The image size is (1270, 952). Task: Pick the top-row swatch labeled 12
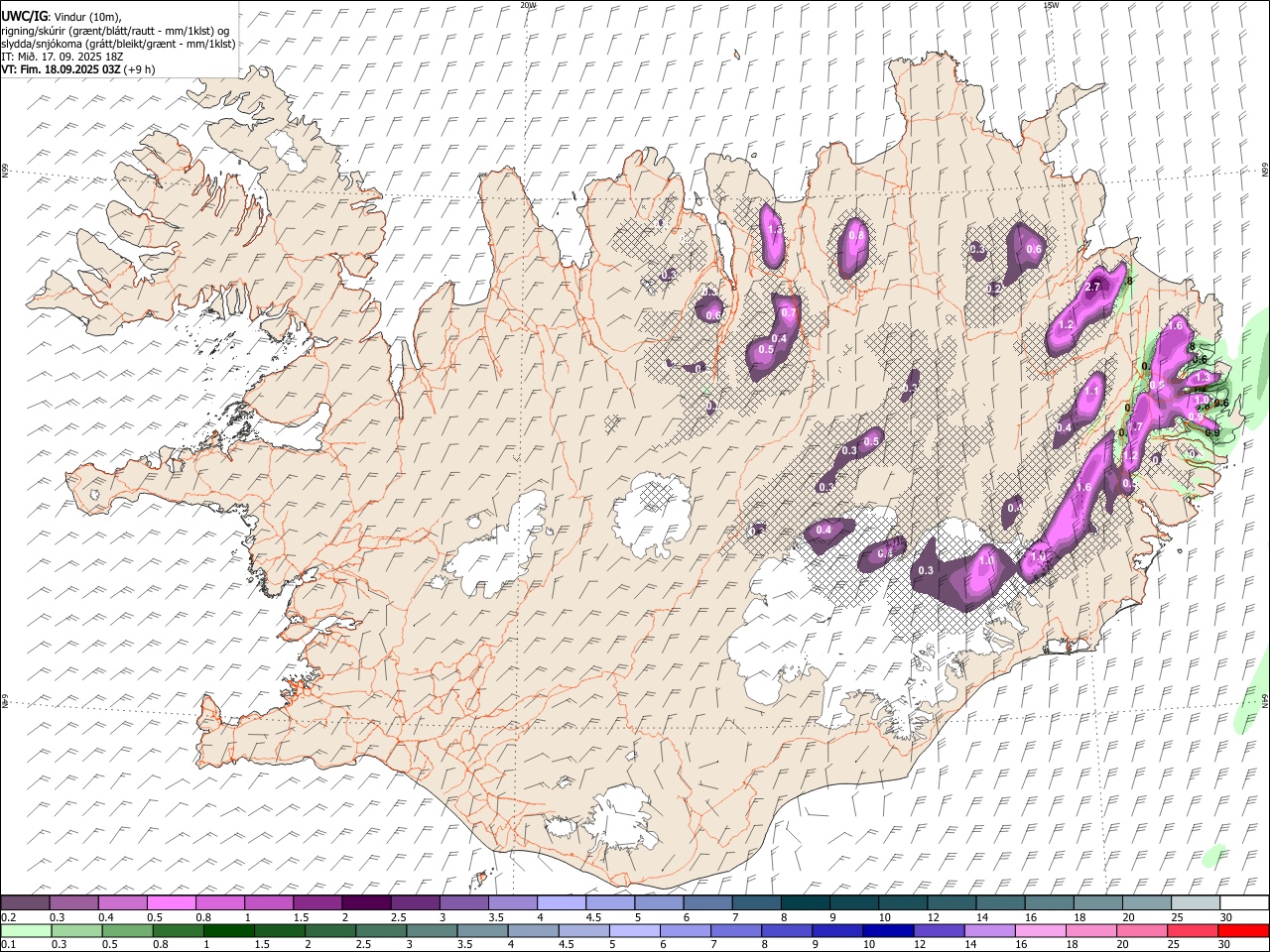pyautogui.click(x=951, y=903)
